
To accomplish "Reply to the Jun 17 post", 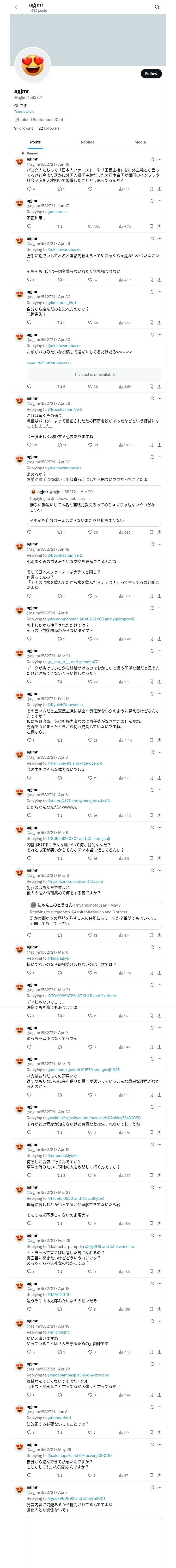I will (29, 226).
